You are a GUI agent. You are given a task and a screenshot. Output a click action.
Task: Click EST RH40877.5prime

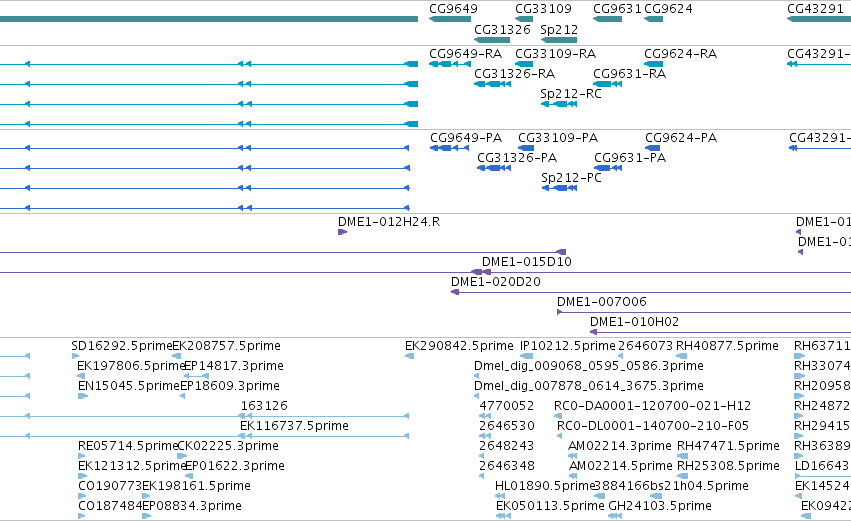point(727,346)
